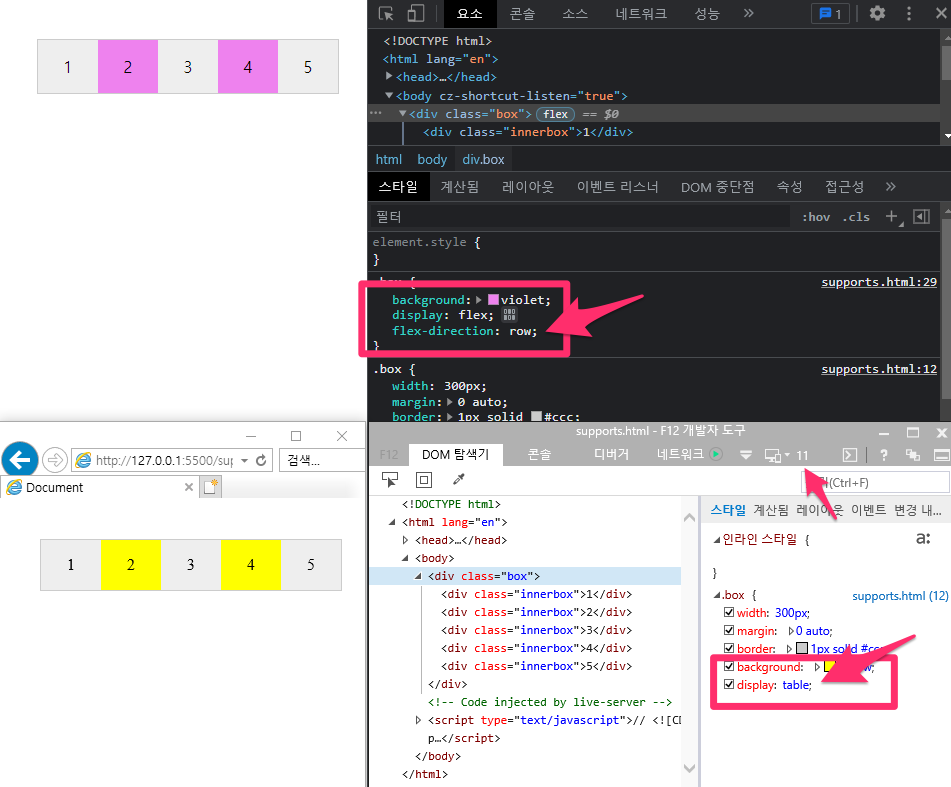Open IE address bar dropdown arrow
Viewport: 951px width, 787px height.
tap(244, 461)
